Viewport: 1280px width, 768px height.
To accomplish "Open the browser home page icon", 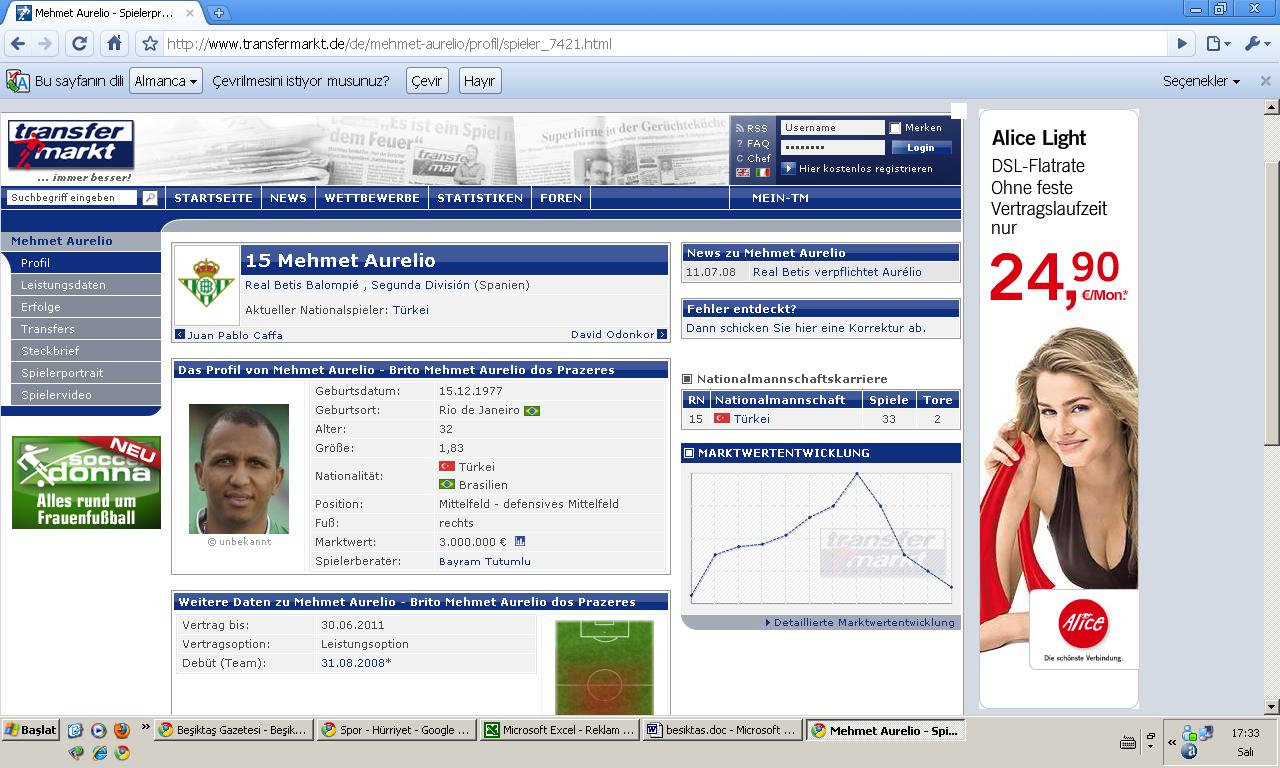I will 114,44.
